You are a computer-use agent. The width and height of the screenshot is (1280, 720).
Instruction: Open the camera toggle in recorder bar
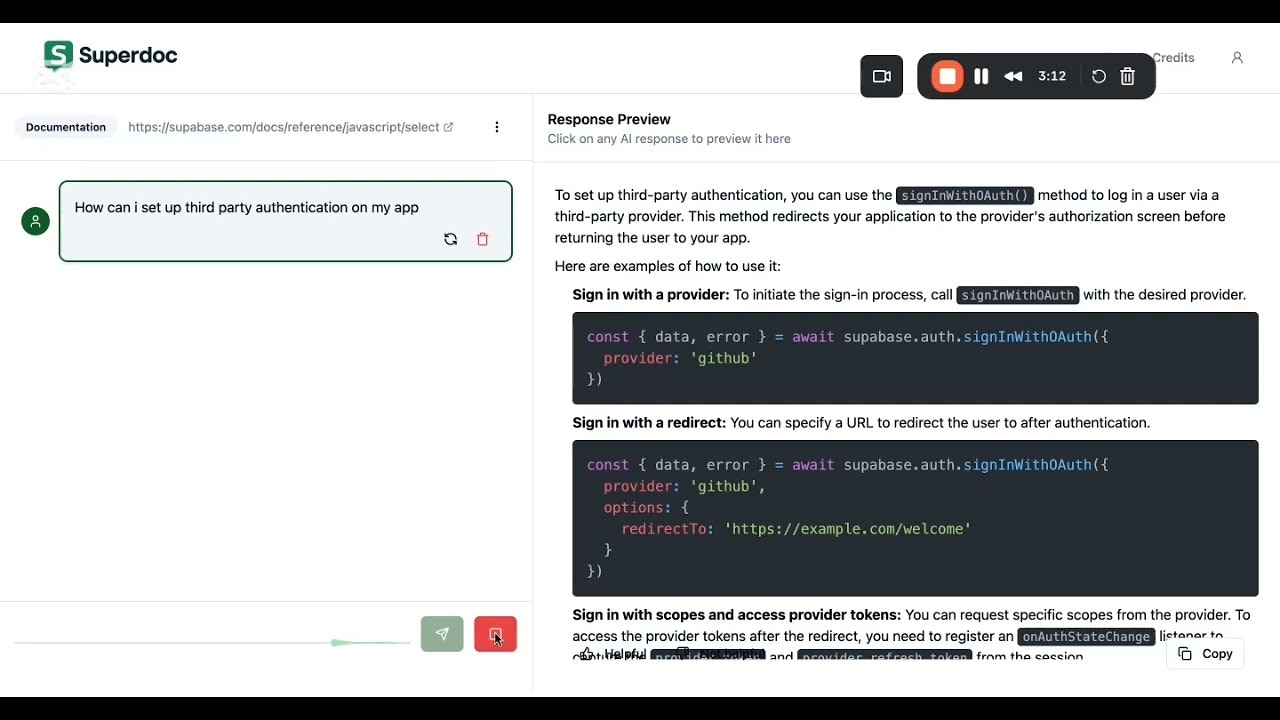click(x=881, y=76)
